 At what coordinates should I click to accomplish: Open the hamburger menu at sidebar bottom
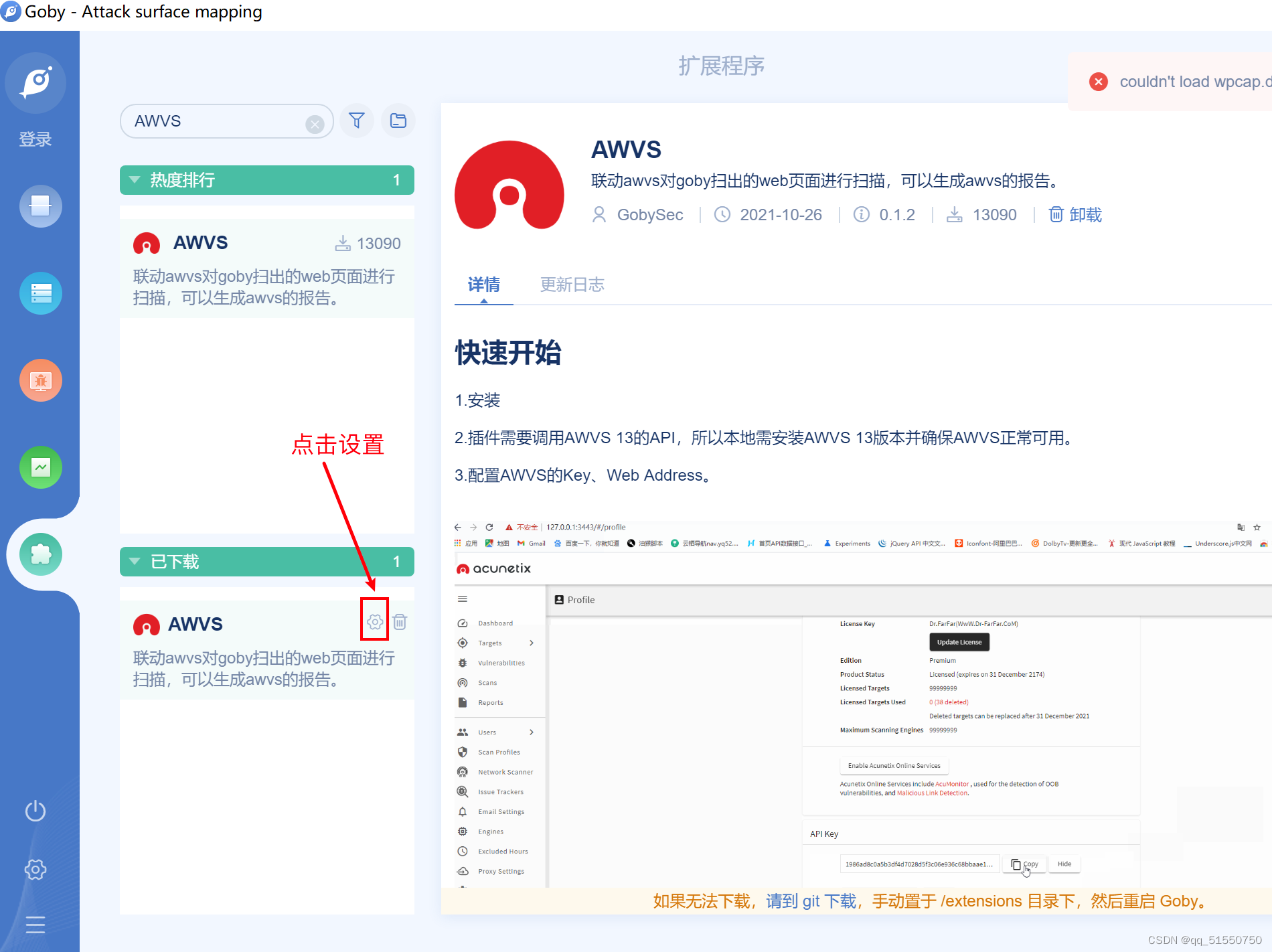(x=35, y=925)
